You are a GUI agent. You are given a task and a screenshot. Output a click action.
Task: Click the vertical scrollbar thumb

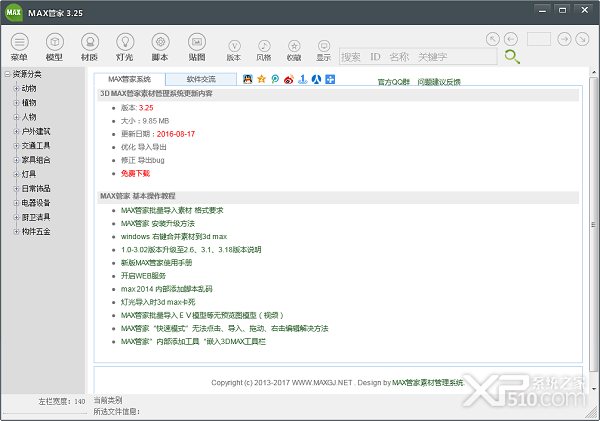coord(593,224)
